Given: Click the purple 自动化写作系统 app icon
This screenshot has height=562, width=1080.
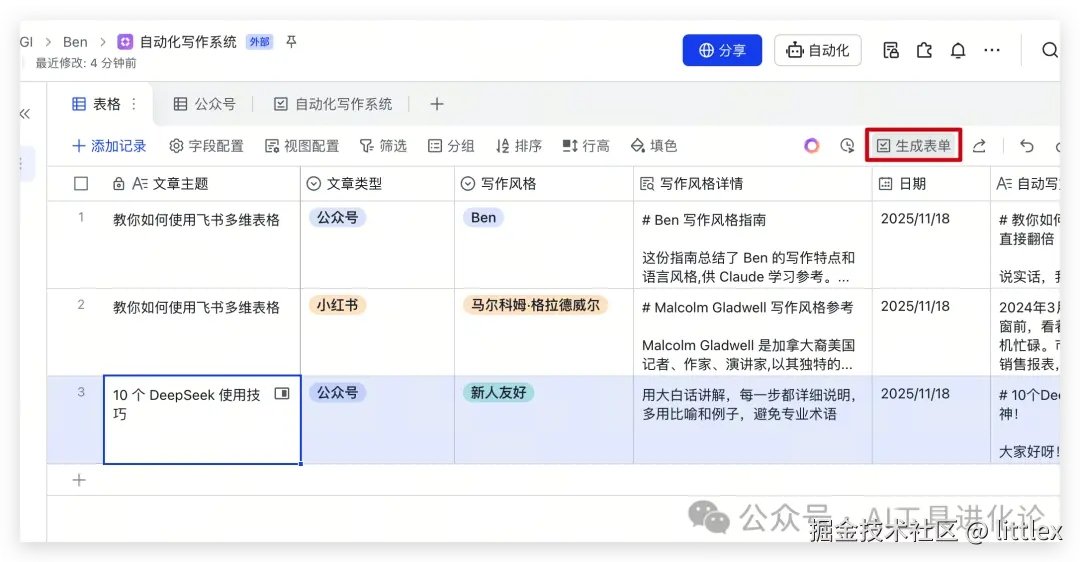Looking at the screenshot, I should click(125, 42).
